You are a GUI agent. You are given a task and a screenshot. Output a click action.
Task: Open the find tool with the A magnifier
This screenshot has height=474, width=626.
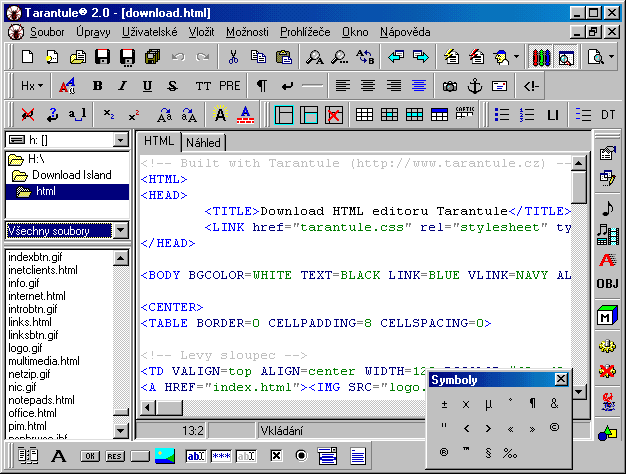pos(314,57)
